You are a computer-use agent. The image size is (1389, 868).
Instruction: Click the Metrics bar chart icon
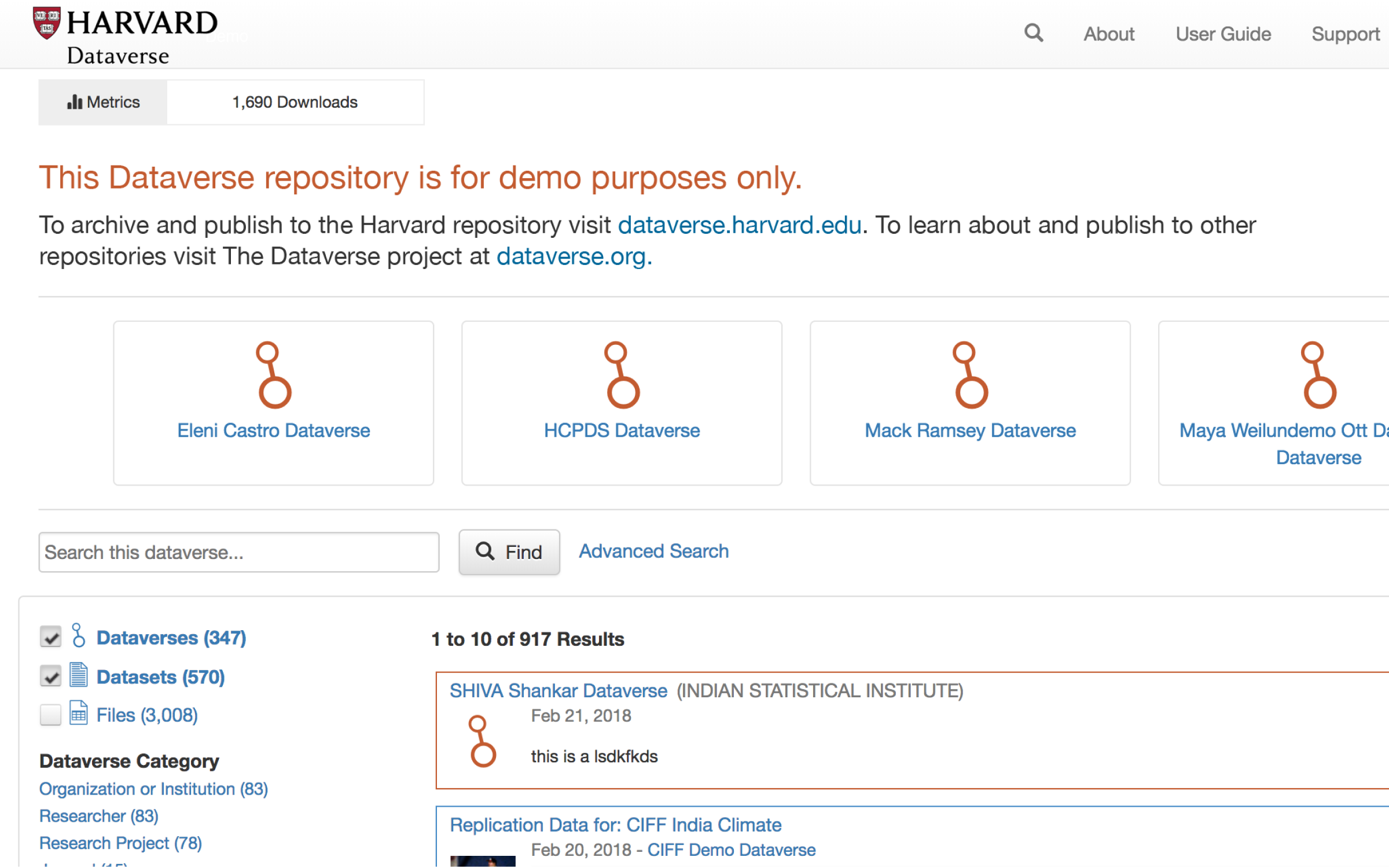tap(75, 102)
